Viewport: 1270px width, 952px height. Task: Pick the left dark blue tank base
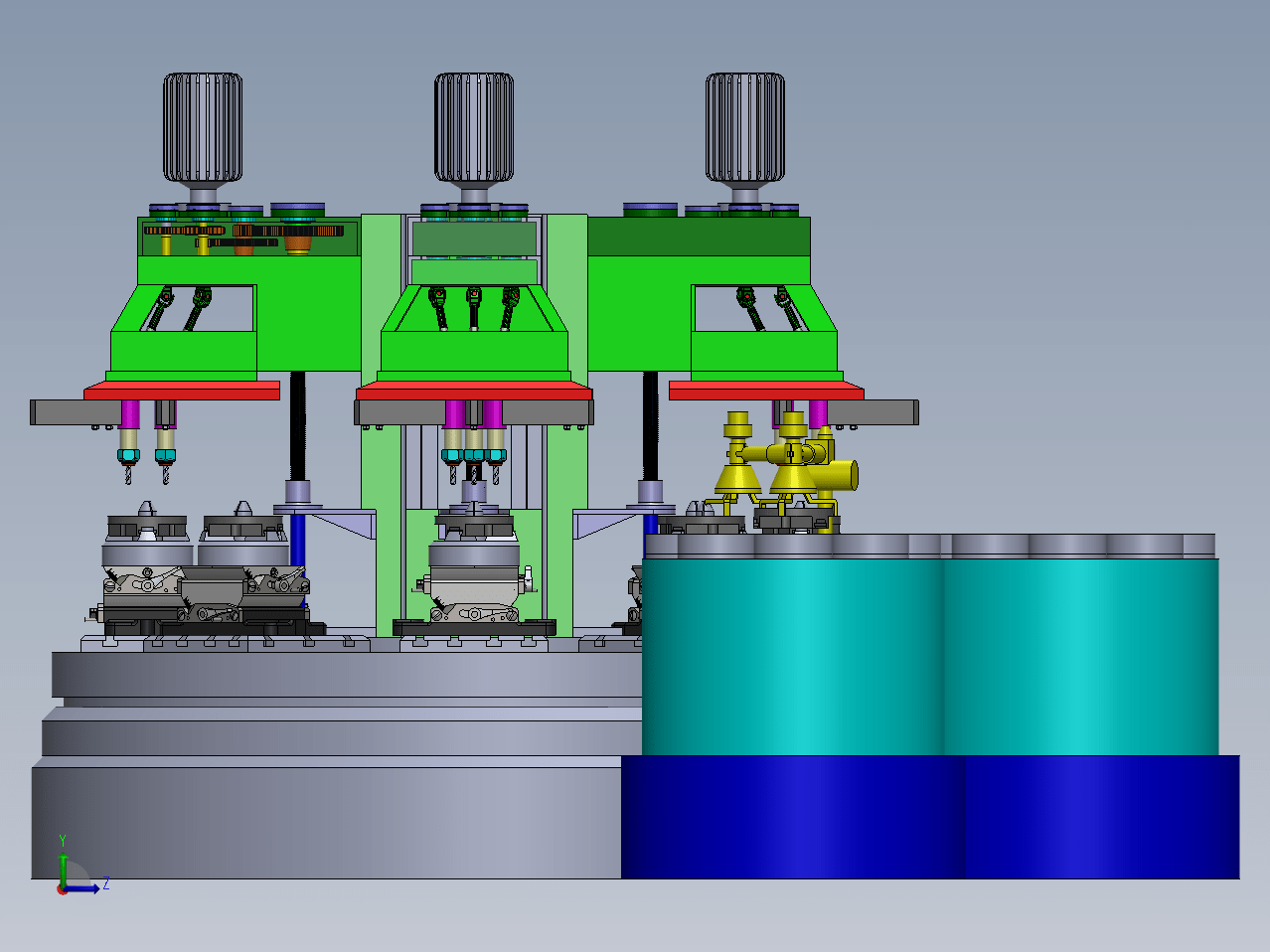(792, 817)
